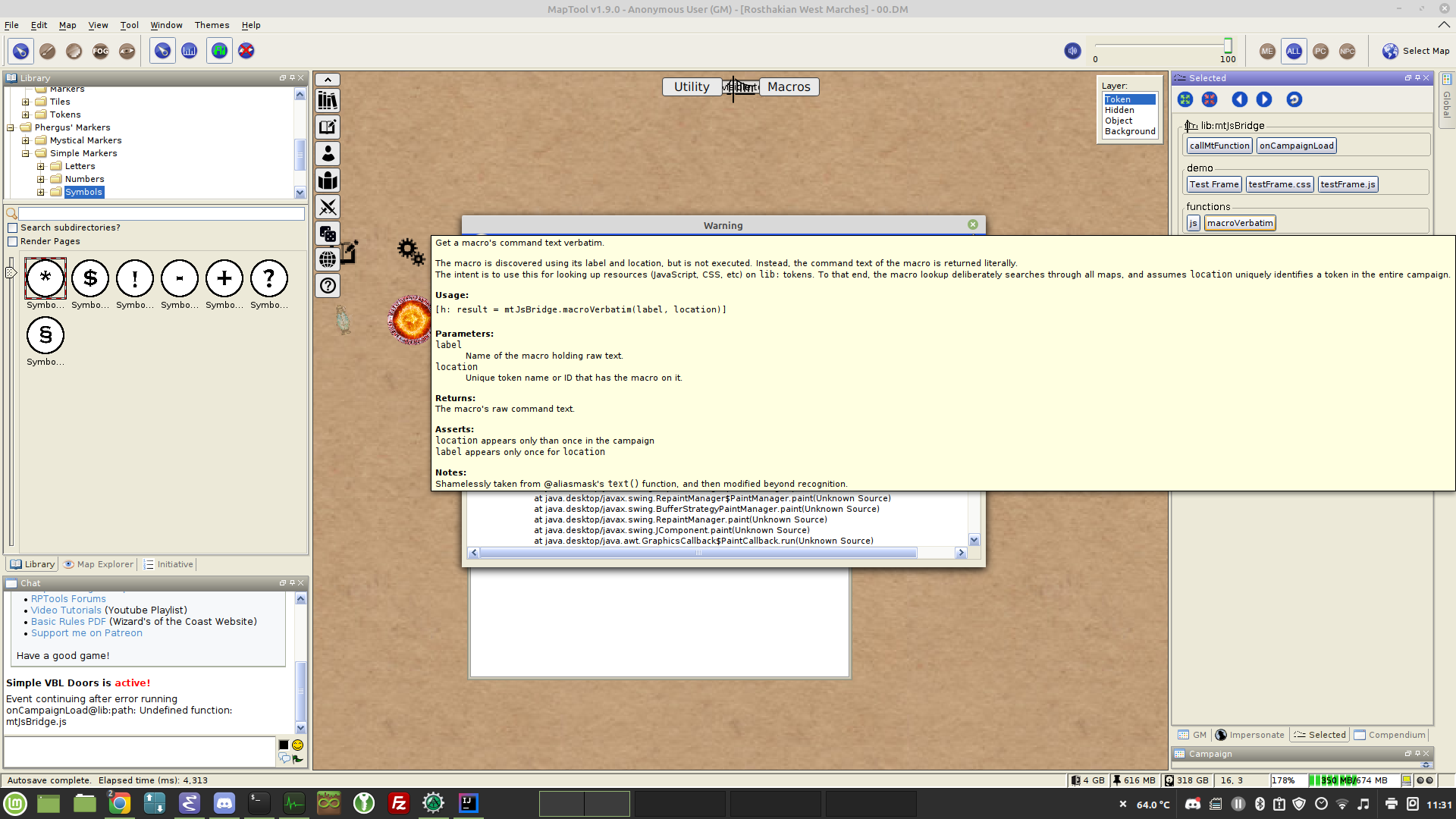1456x819 pixels.
Task: Check the Search subdirectories checkbox
Action: [x=13, y=227]
